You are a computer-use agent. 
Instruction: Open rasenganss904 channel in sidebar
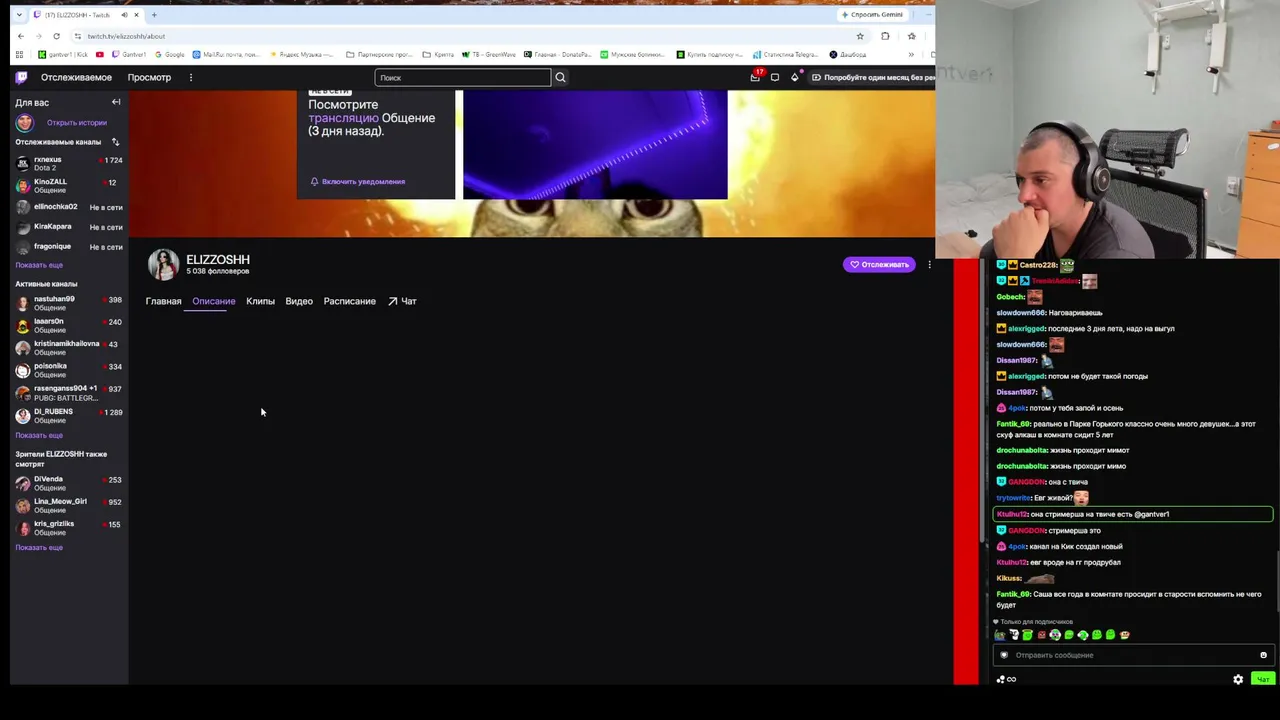tap(69, 392)
